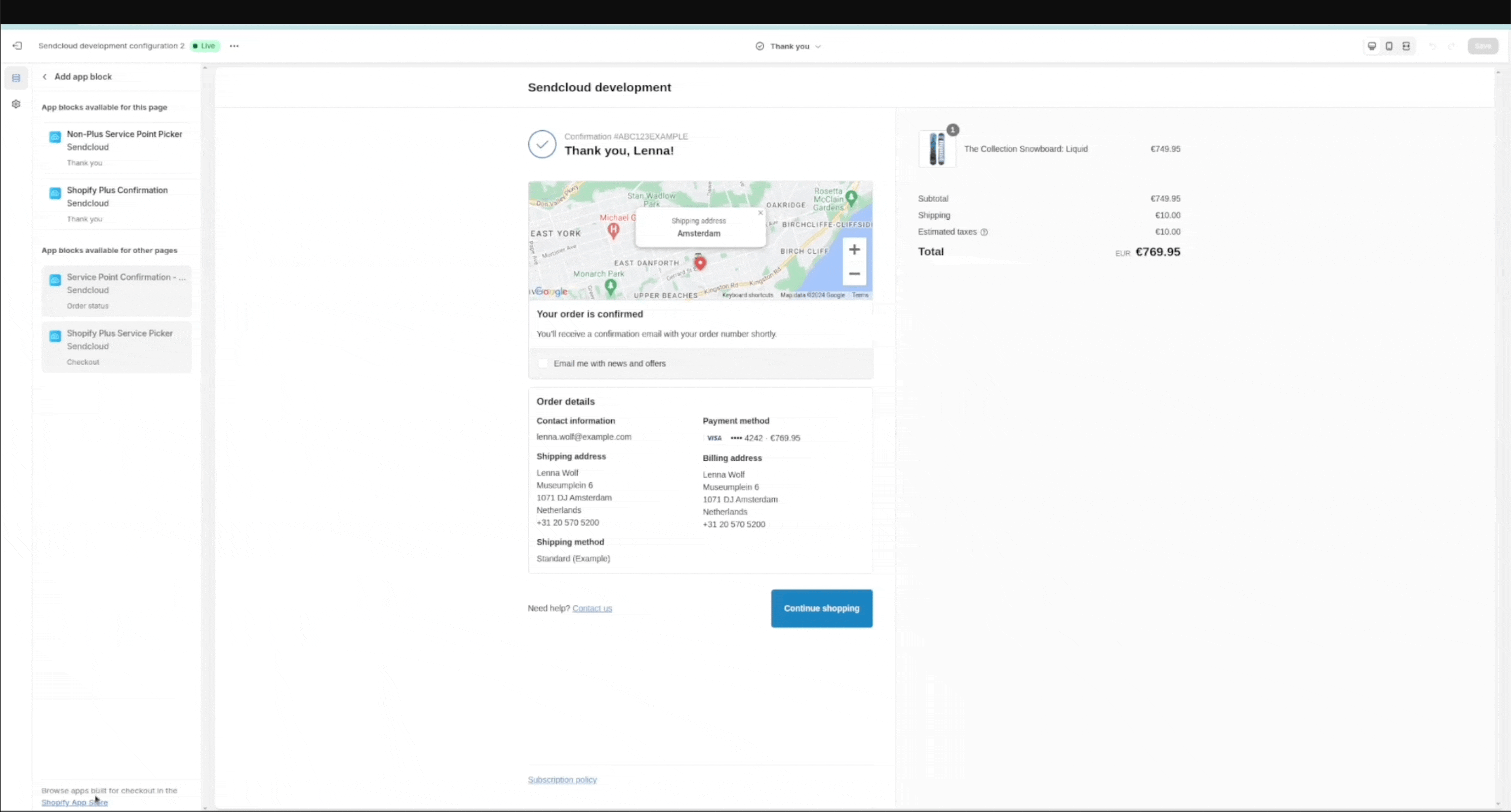The image size is (1511, 812).
Task: Click Sendcloud icon beside Service Point Confirmation
Action: tap(55, 279)
